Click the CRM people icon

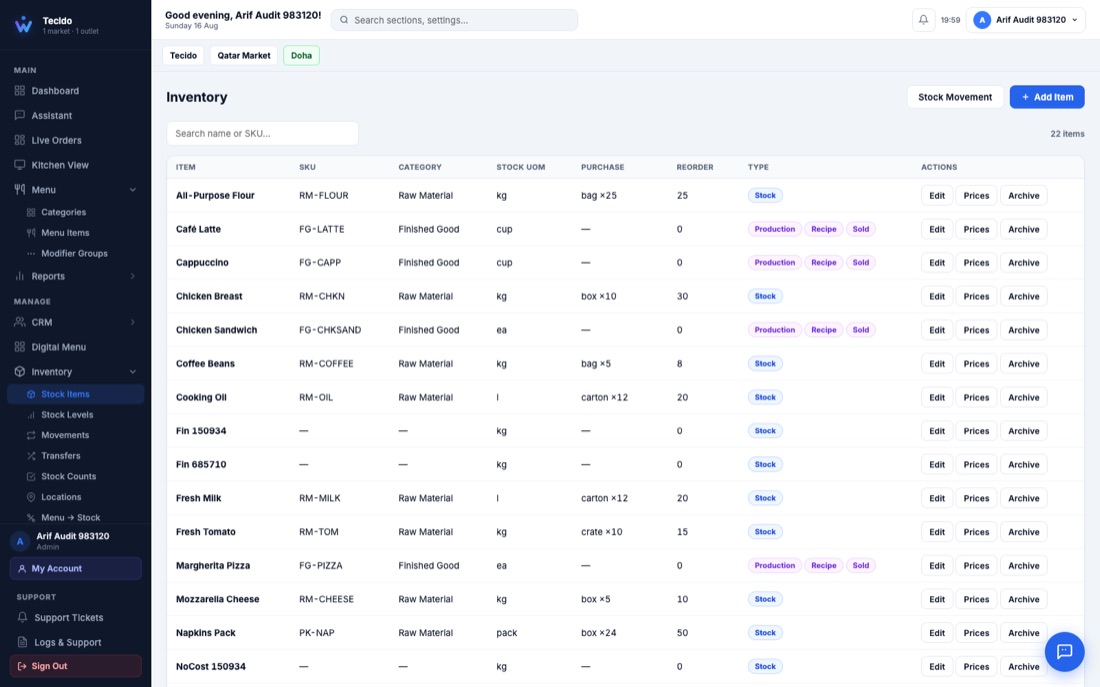click(x=20, y=322)
